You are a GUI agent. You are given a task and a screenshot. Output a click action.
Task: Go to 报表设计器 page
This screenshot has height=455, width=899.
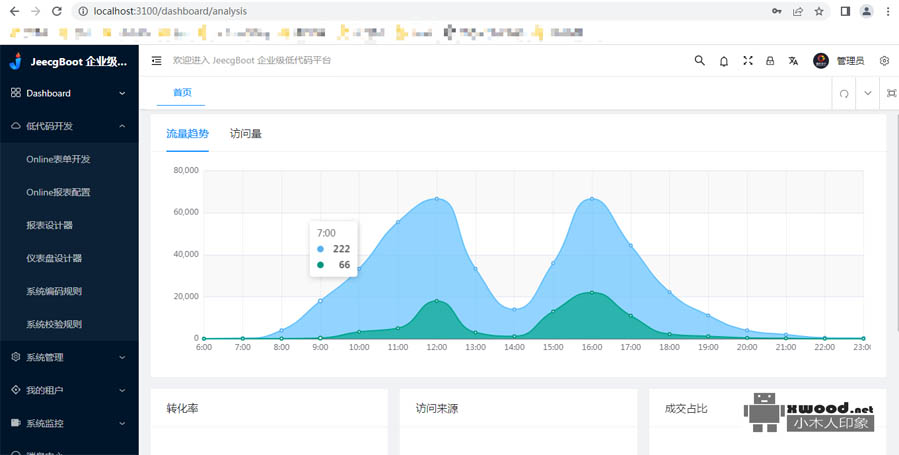click(x=49, y=225)
